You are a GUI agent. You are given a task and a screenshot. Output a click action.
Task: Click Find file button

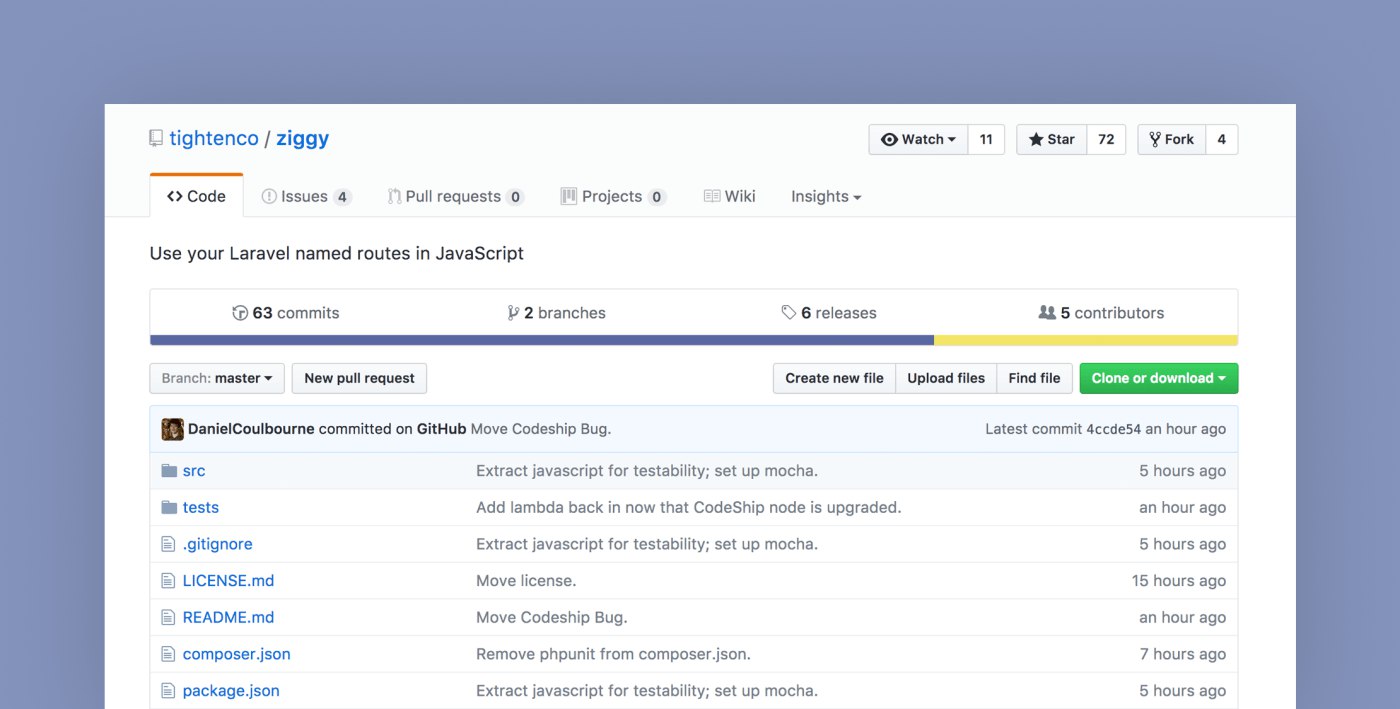click(x=1034, y=378)
